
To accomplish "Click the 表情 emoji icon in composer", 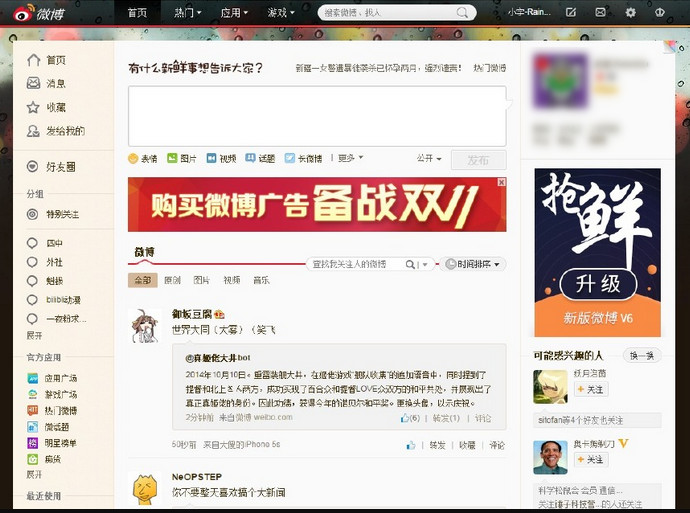I will click(134, 158).
